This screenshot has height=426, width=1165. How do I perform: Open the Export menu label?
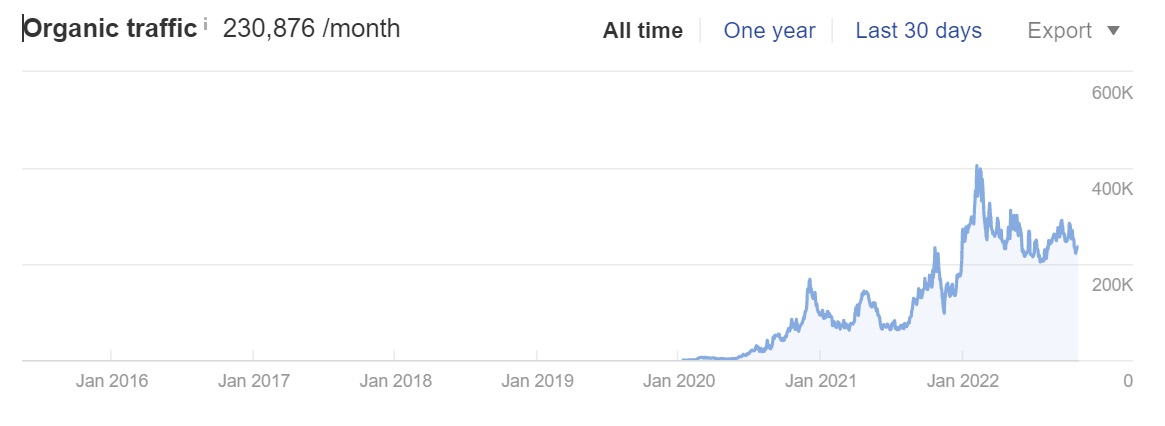point(1060,31)
